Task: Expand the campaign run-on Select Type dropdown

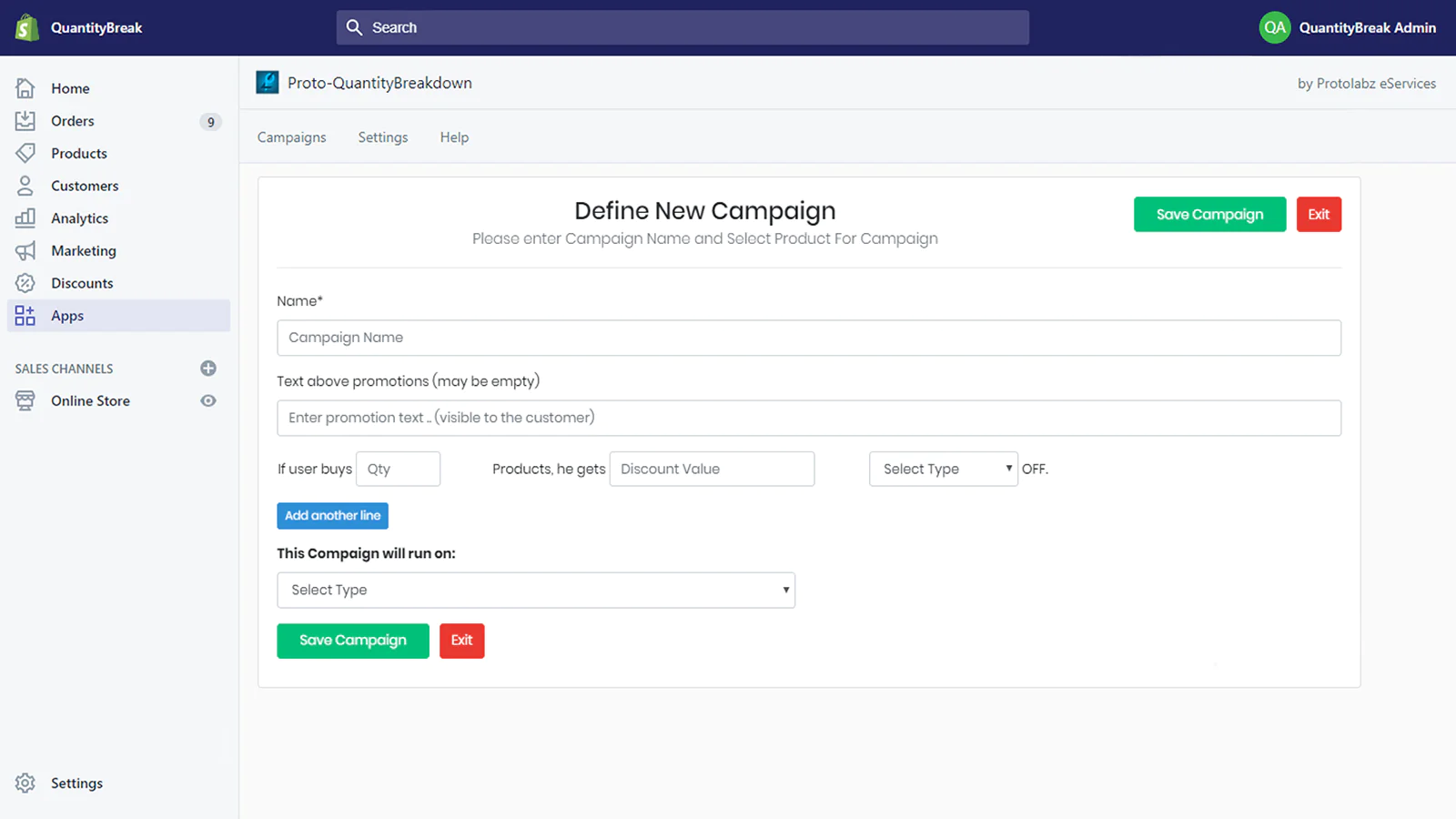Action: (535, 590)
